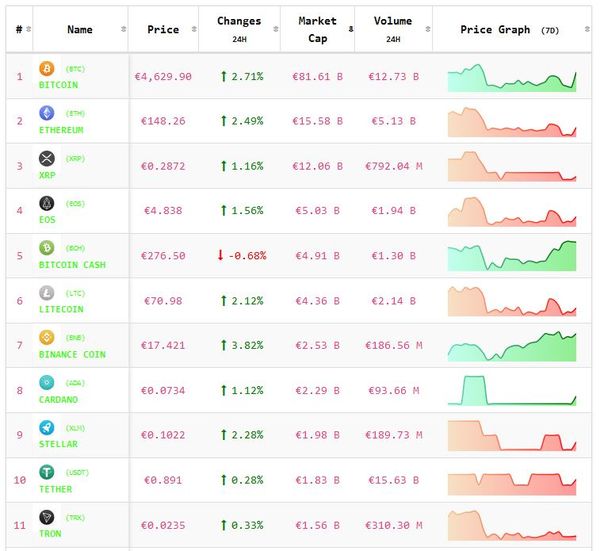Click Tron volume €310.30 M
The image size is (600, 551).
click(394, 525)
